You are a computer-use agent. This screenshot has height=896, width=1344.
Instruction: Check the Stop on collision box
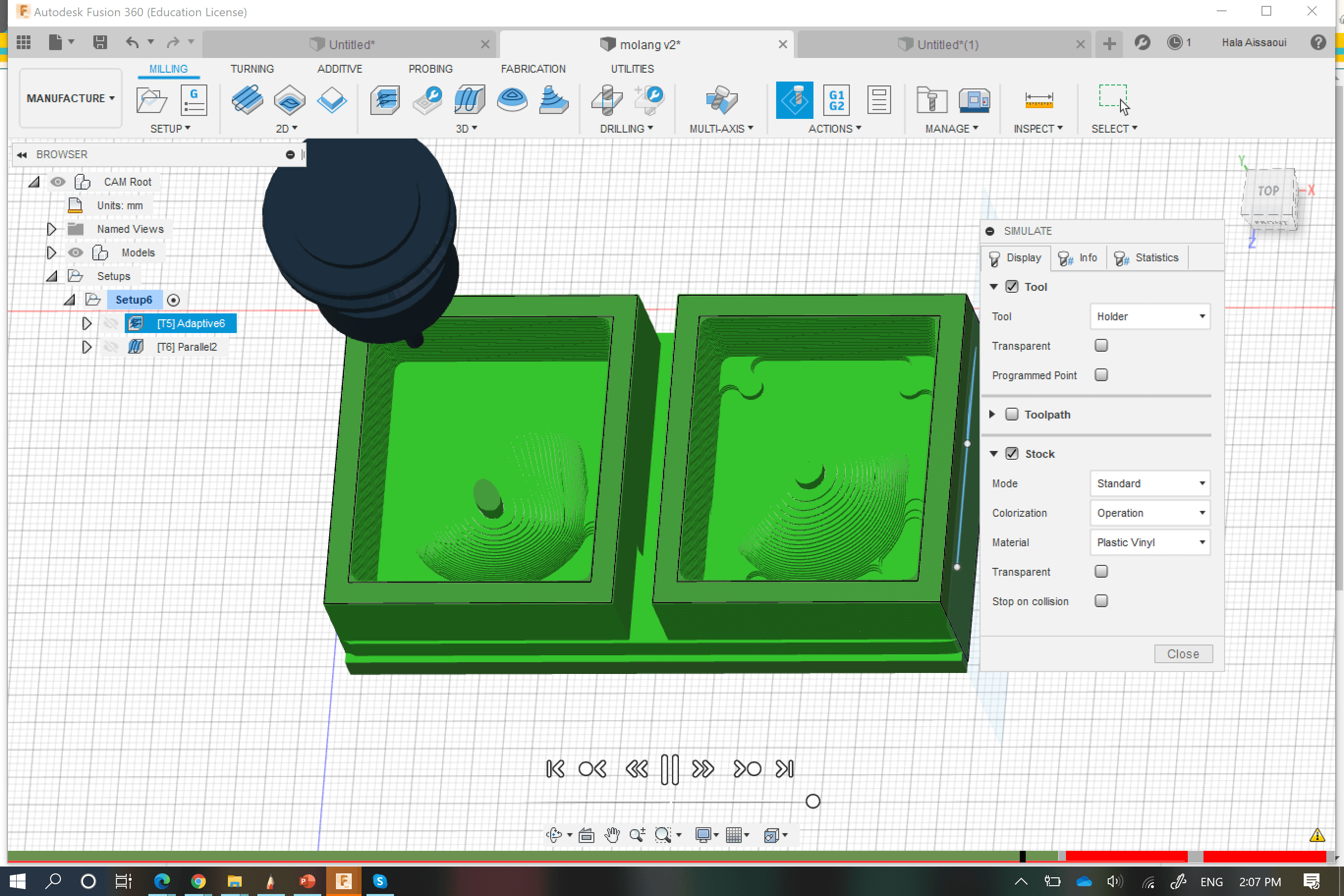coord(1100,601)
